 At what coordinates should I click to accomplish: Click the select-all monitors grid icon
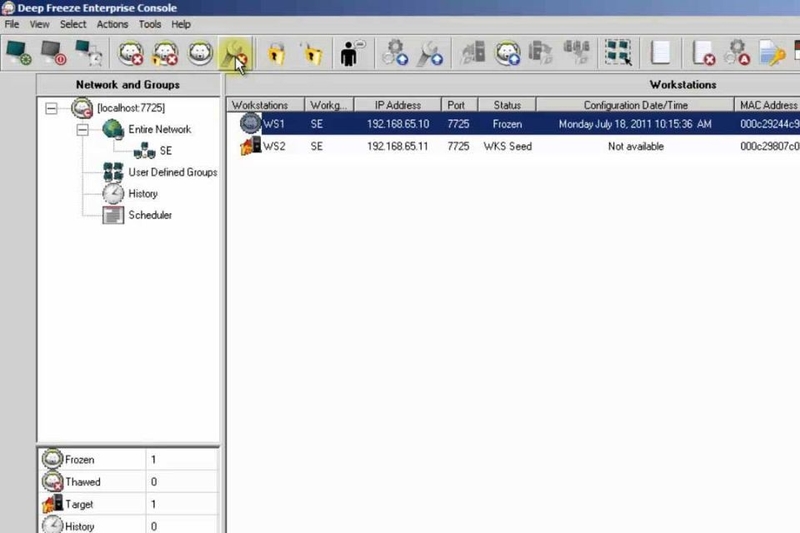point(618,53)
